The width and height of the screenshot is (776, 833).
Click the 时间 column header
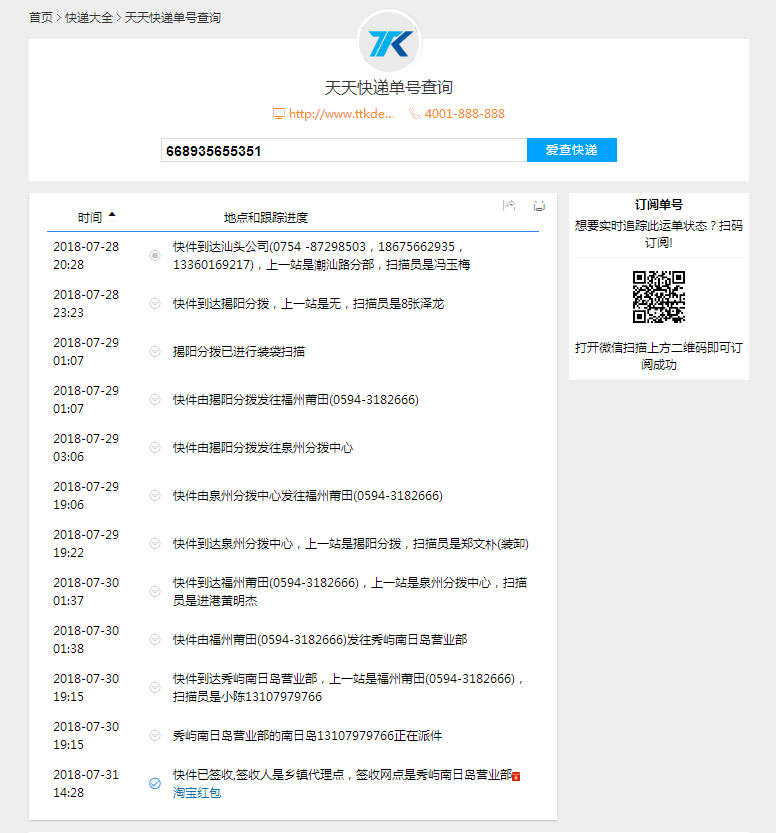coord(89,217)
